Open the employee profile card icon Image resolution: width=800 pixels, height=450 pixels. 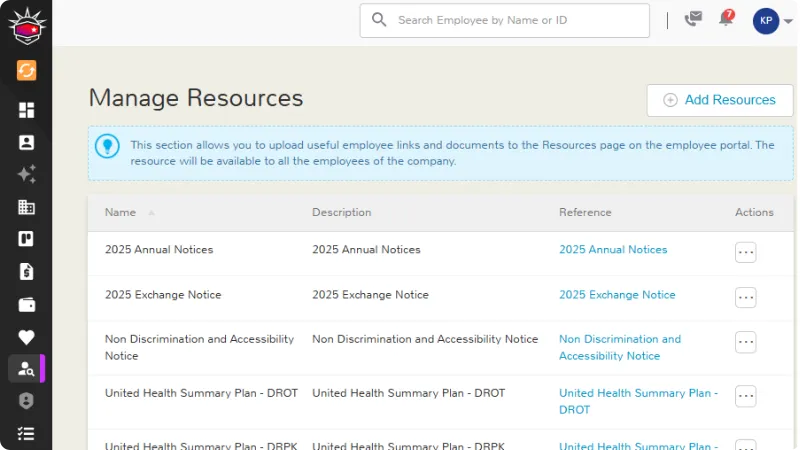coord(27,142)
